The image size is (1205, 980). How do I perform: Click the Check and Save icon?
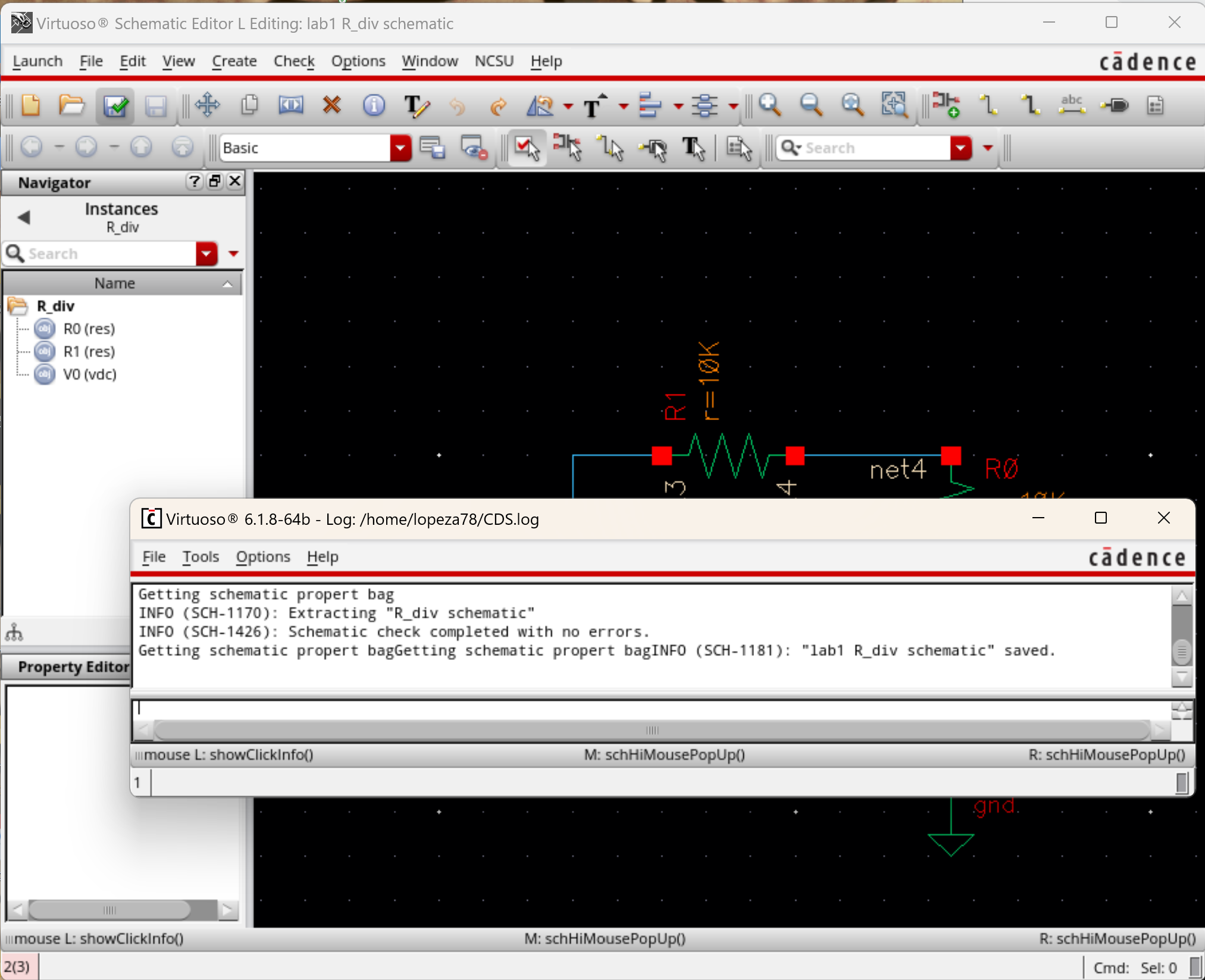coord(115,107)
